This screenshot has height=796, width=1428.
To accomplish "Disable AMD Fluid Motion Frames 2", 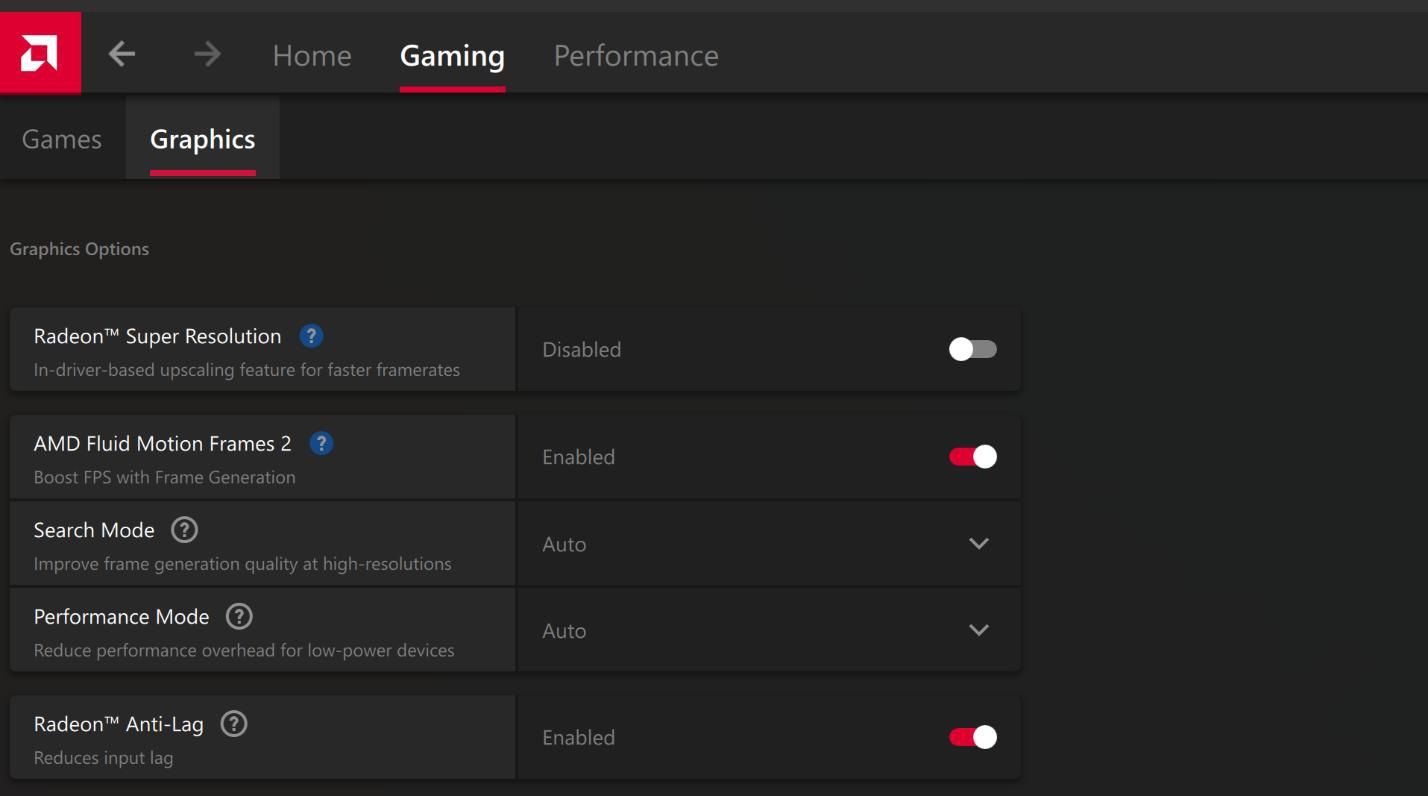I will tap(971, 456).
